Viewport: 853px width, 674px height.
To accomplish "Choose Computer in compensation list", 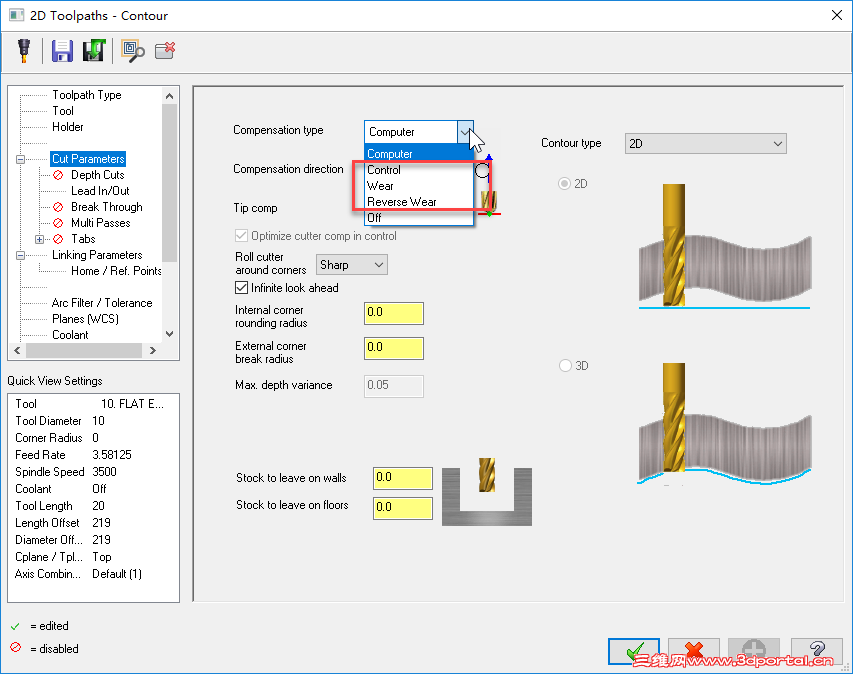I will (x=418, y=154).
